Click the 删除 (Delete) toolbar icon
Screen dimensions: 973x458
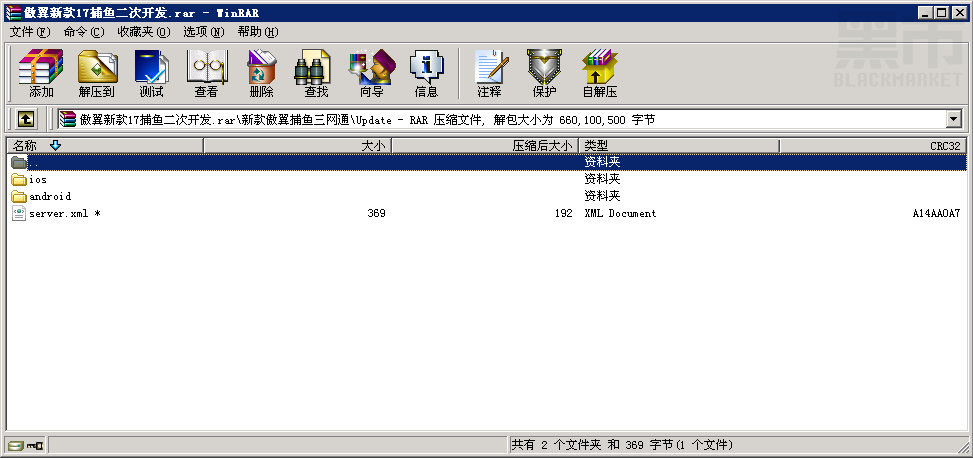[x=261, y=74]
